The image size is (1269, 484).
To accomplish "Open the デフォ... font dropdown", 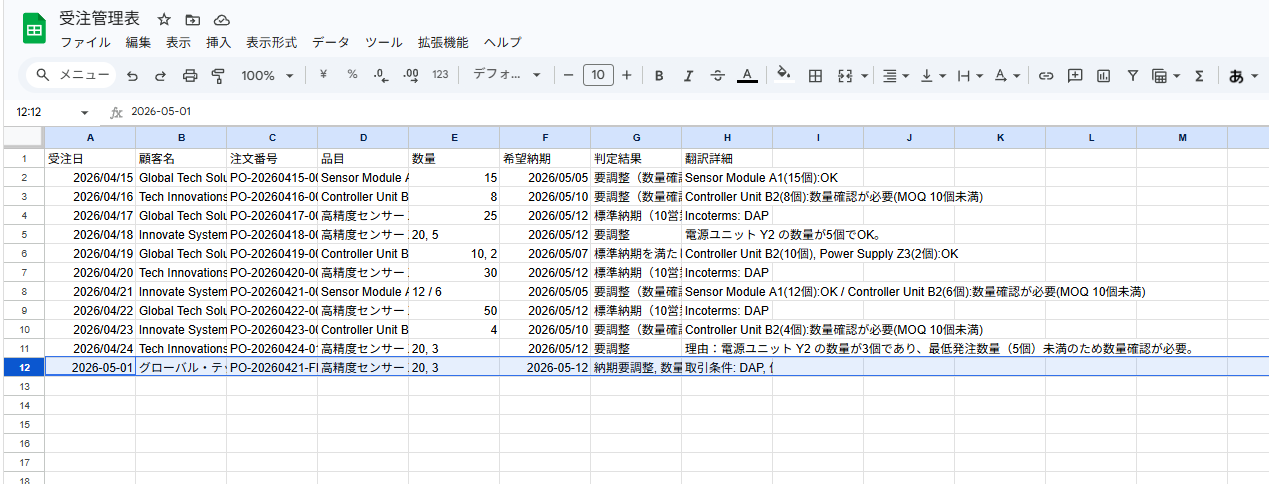I will [x=506, y=75].
